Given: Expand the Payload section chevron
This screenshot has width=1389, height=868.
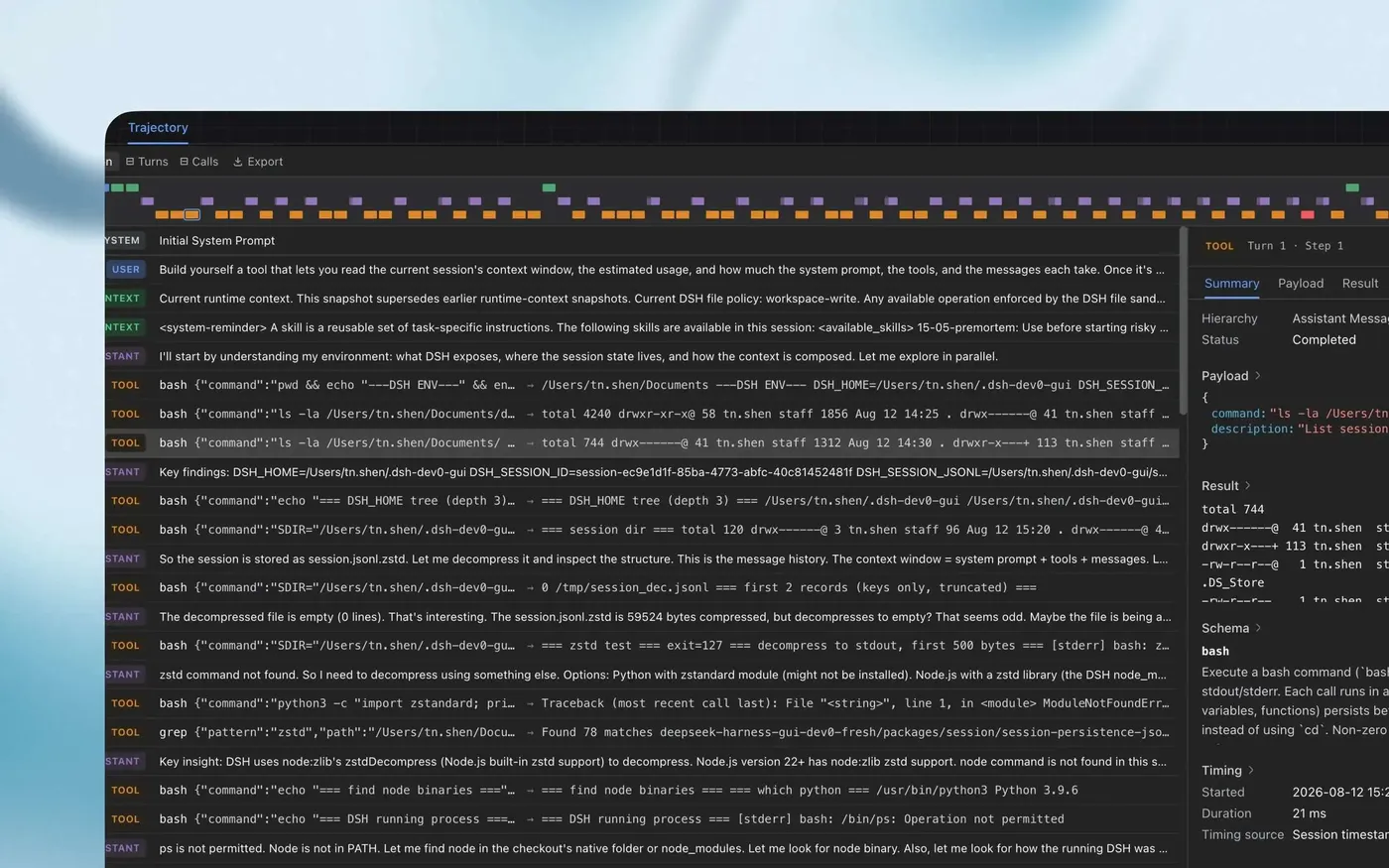Looking at the screenshot, I should [x=1258, y=376].
